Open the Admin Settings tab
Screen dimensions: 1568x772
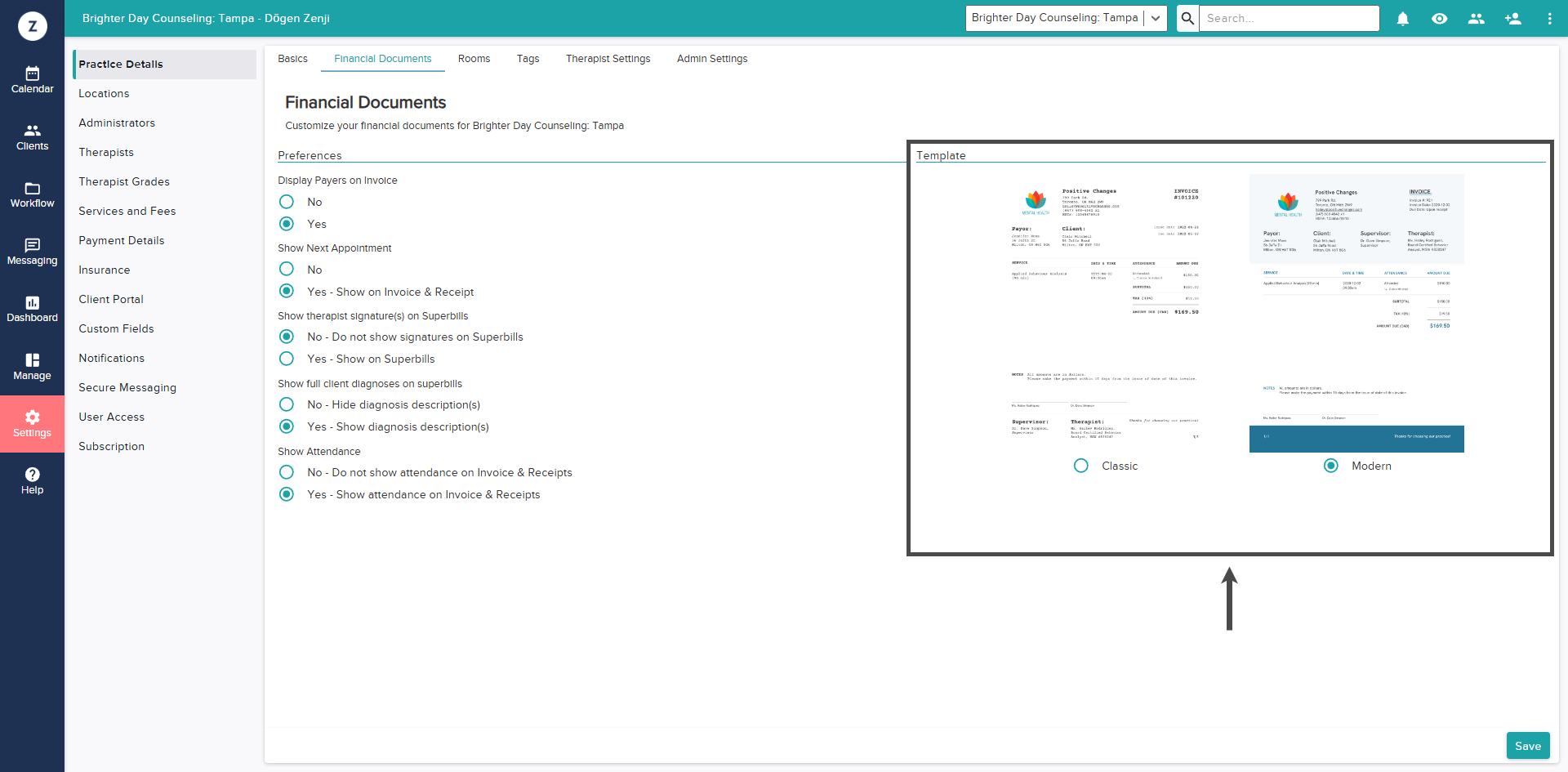point(712,59)
